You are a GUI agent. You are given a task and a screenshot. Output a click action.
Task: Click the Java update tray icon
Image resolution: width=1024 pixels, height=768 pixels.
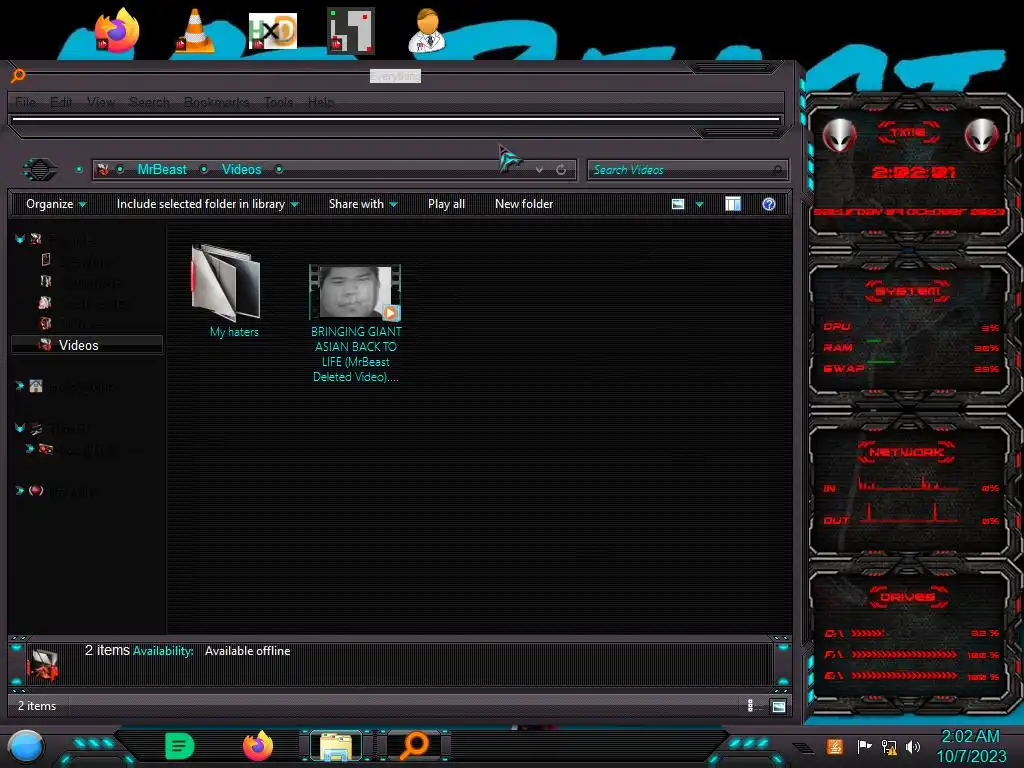coord(835,746)
